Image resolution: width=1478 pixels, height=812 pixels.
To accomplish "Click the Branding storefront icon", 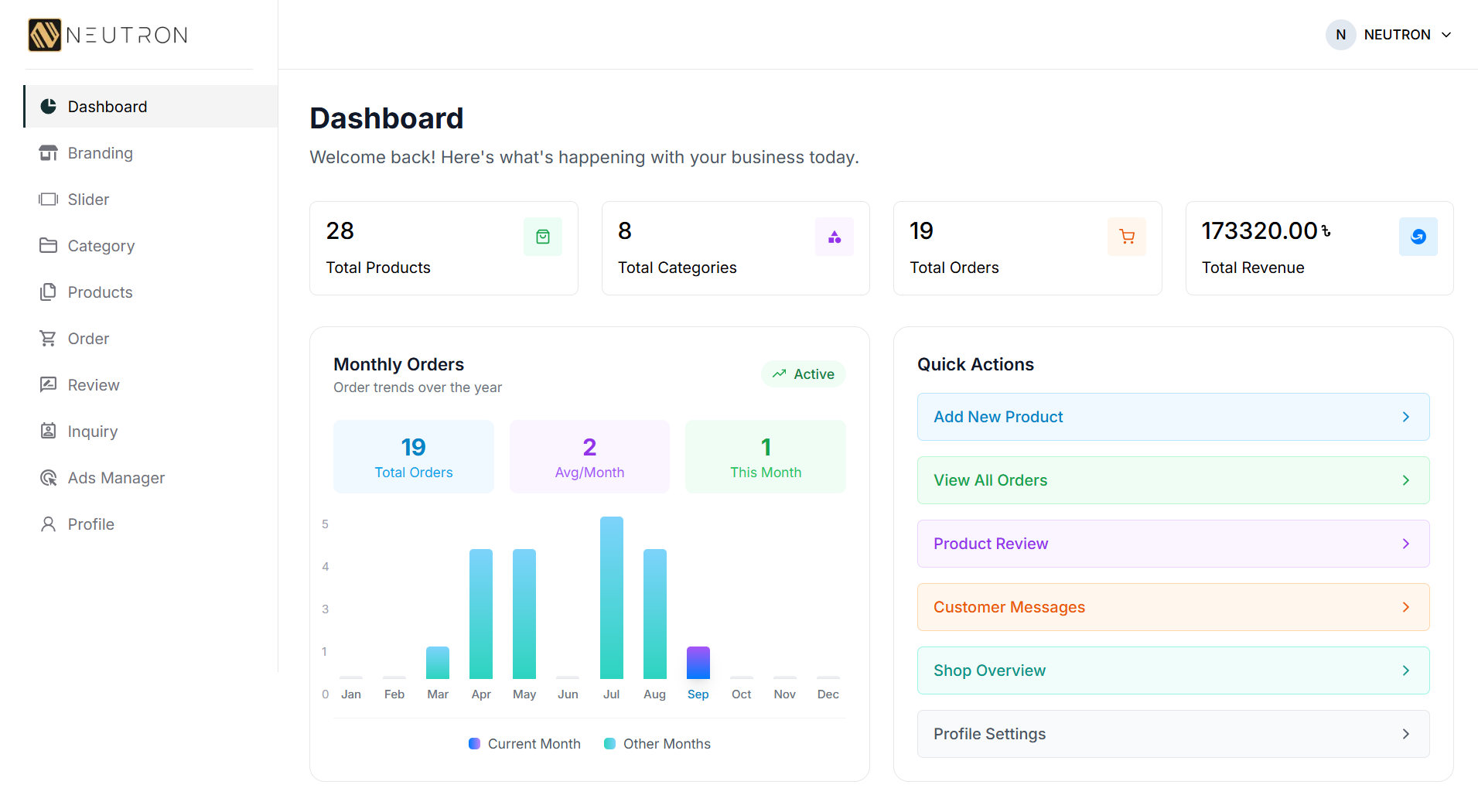I will tap(48, 152).
